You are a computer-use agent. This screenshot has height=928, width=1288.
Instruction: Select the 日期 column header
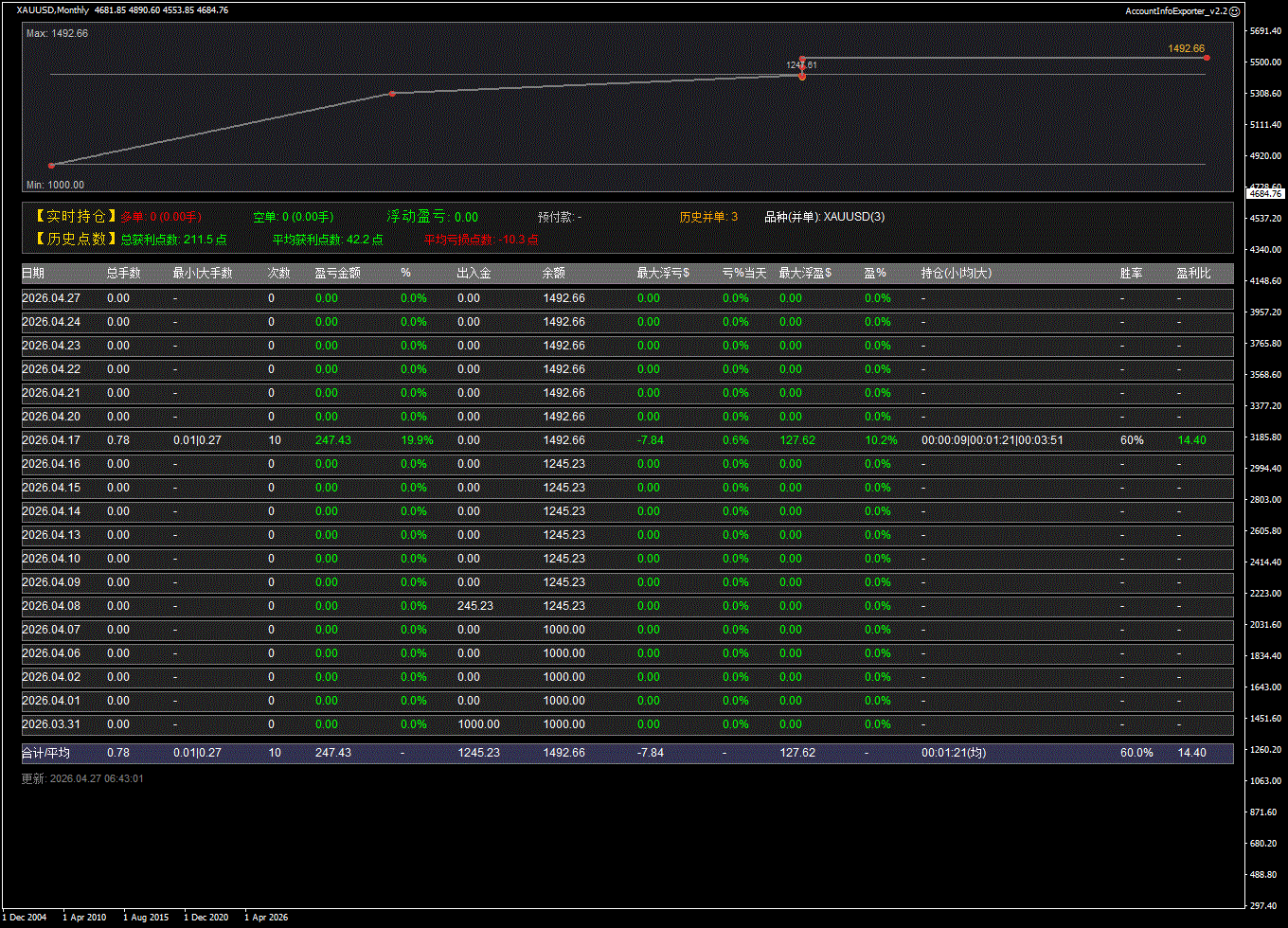[x=33, y=274]
